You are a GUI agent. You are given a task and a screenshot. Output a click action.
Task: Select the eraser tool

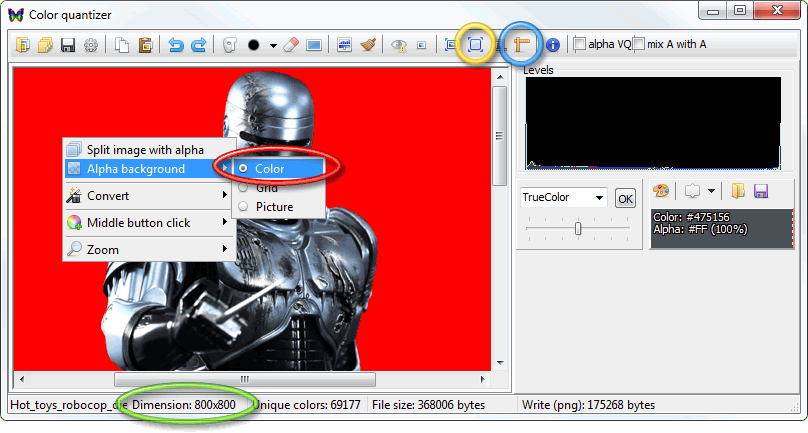[291, 45]
